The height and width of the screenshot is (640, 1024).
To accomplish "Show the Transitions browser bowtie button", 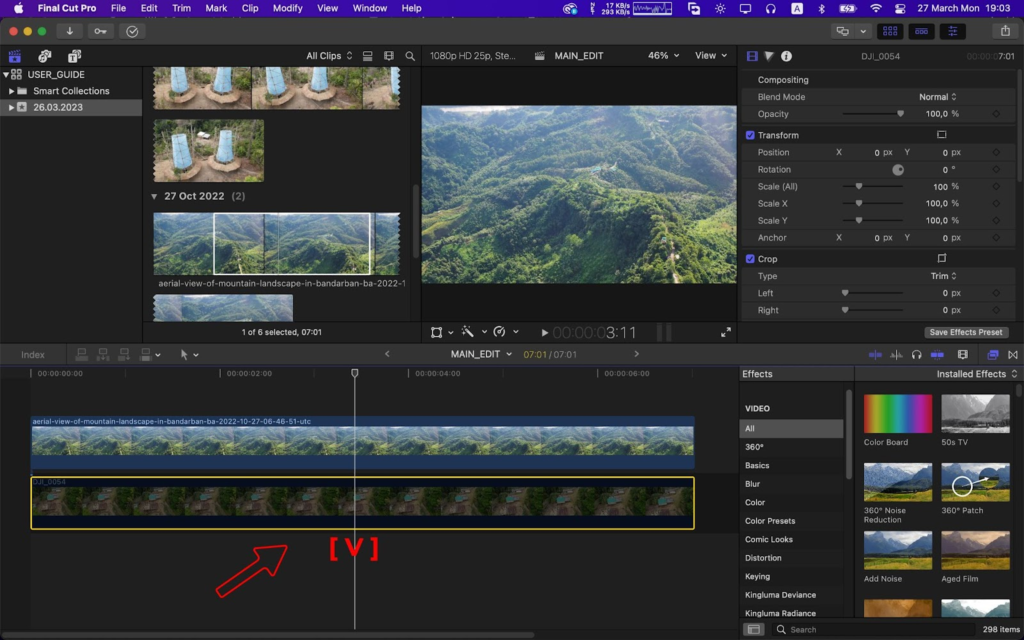I will coord(1013,355).
